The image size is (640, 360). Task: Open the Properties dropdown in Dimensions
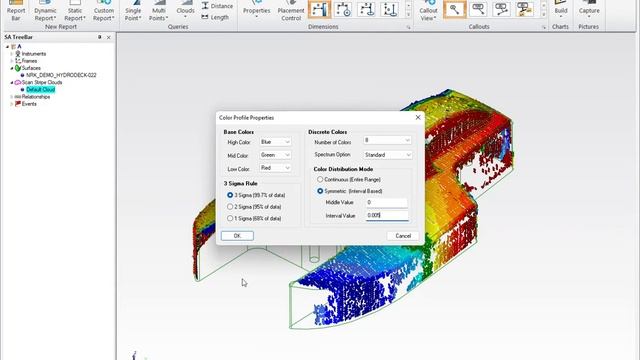[x=256, y=11]
